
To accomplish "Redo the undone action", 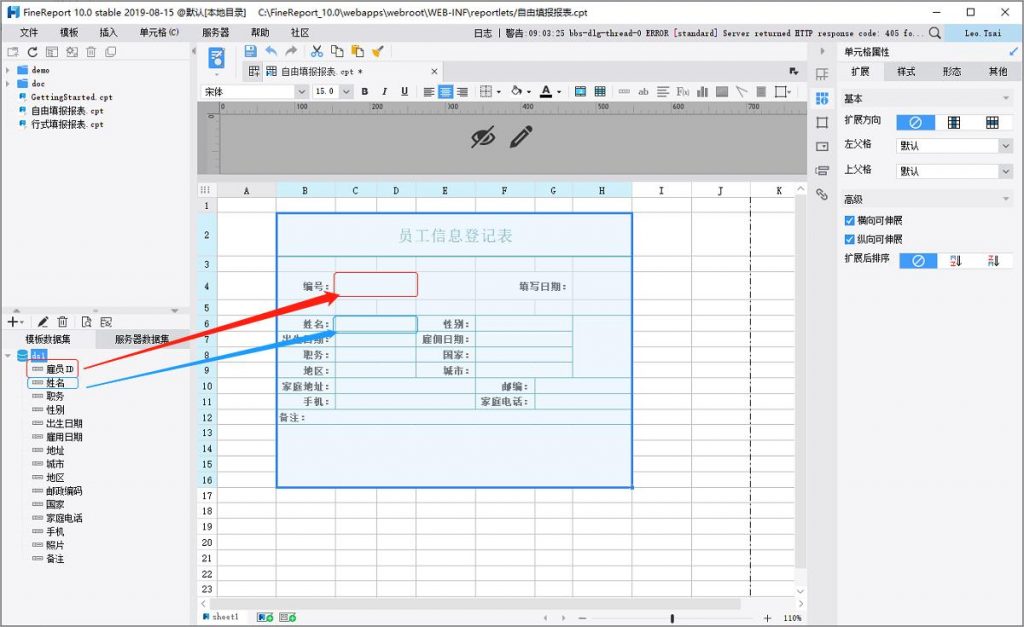I will point(291,51).
